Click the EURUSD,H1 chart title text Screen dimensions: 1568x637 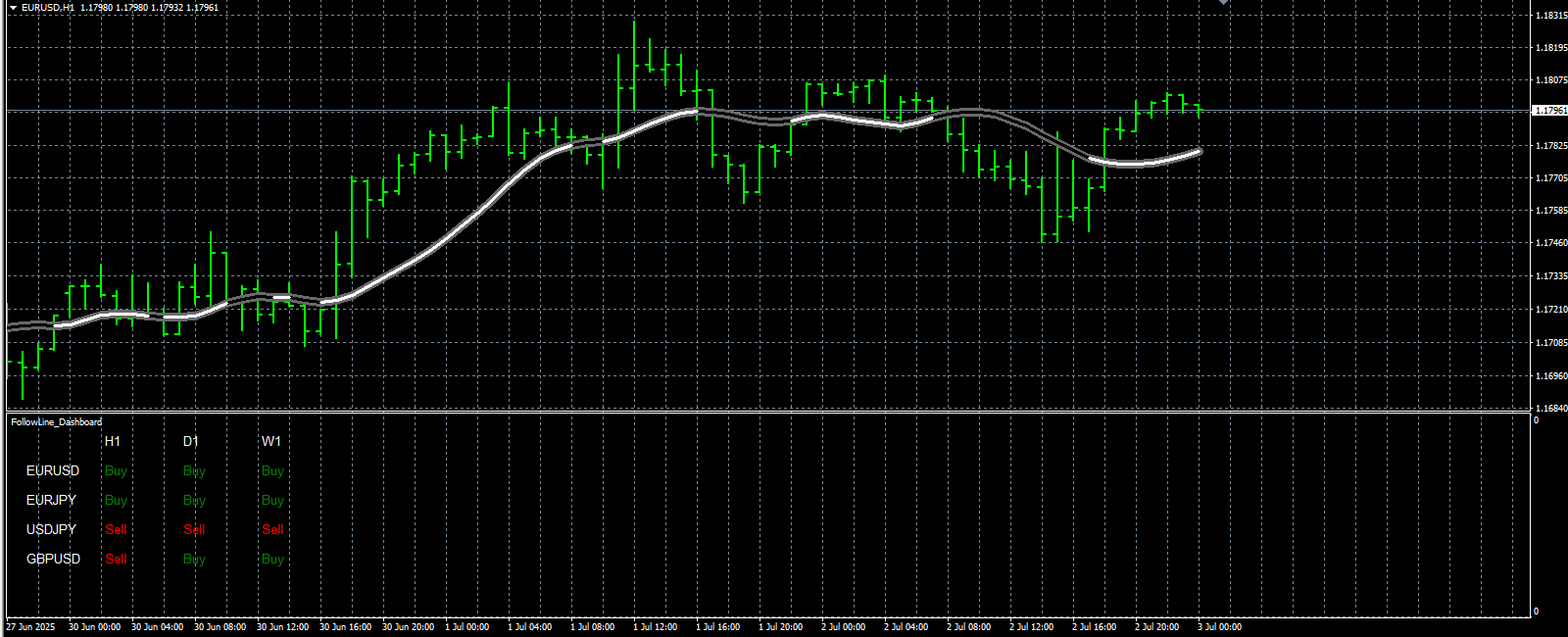click(x=48, y=8)
